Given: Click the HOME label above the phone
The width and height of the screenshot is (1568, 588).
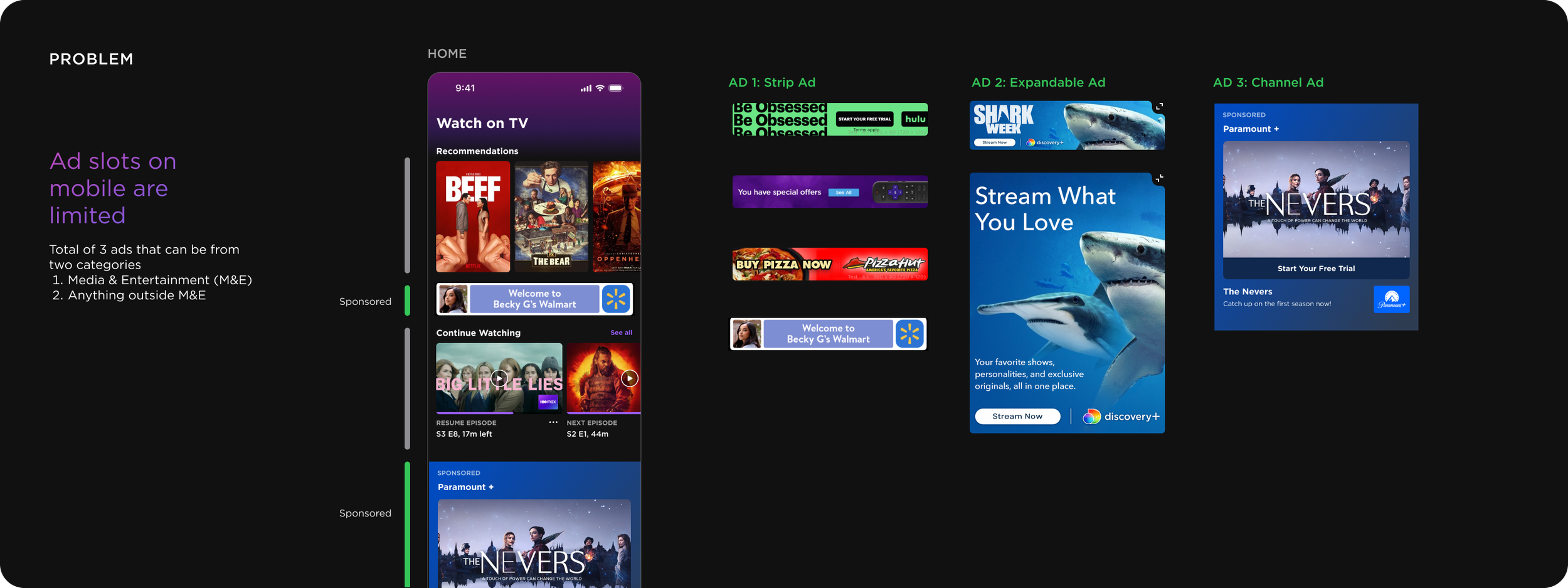Looking at the screenshot, I should click(447, 53).
